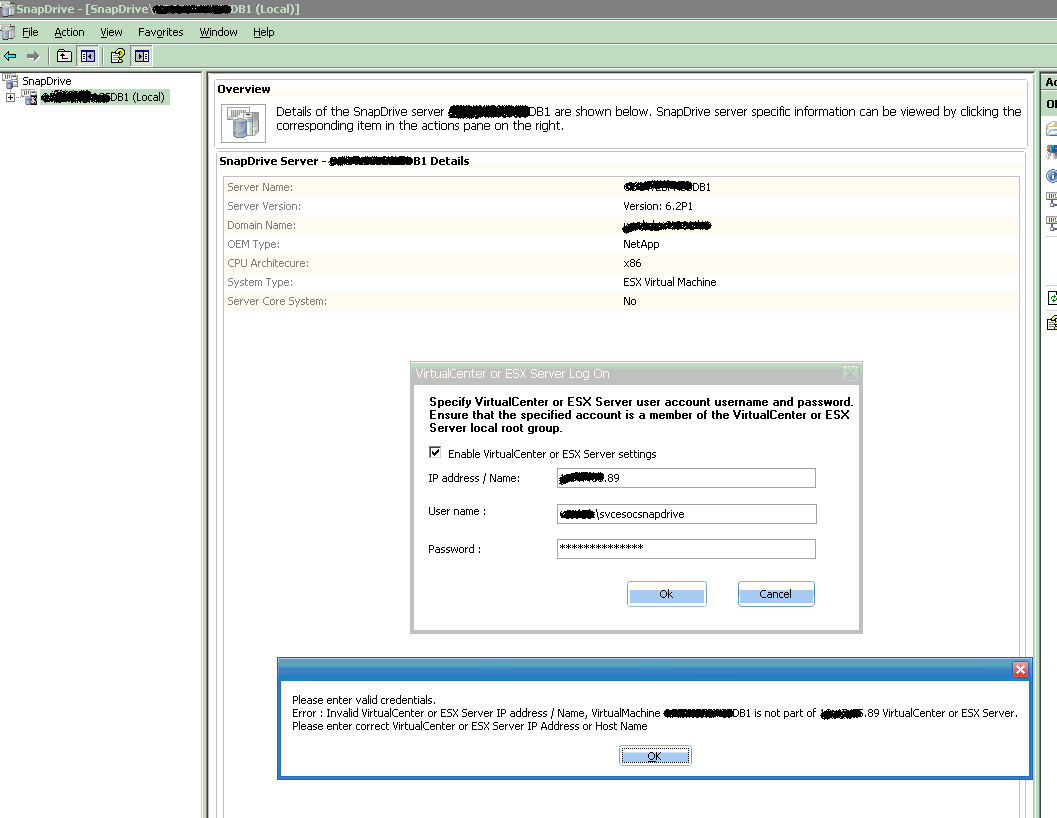Click the User name field
This screenshot has width=1057, height=818.
pyautogui.click(x=686, y=514)
